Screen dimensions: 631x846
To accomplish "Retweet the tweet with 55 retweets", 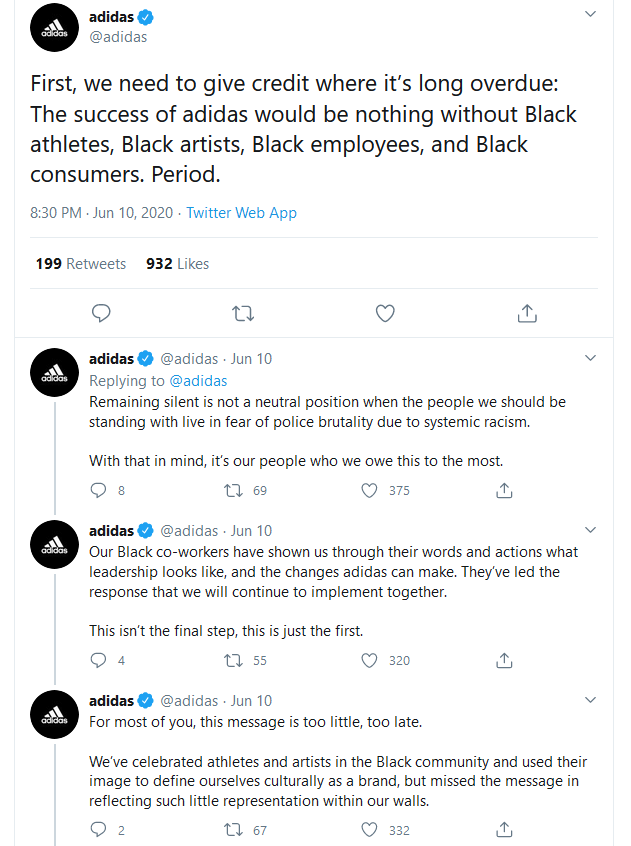I will (234, 660).
